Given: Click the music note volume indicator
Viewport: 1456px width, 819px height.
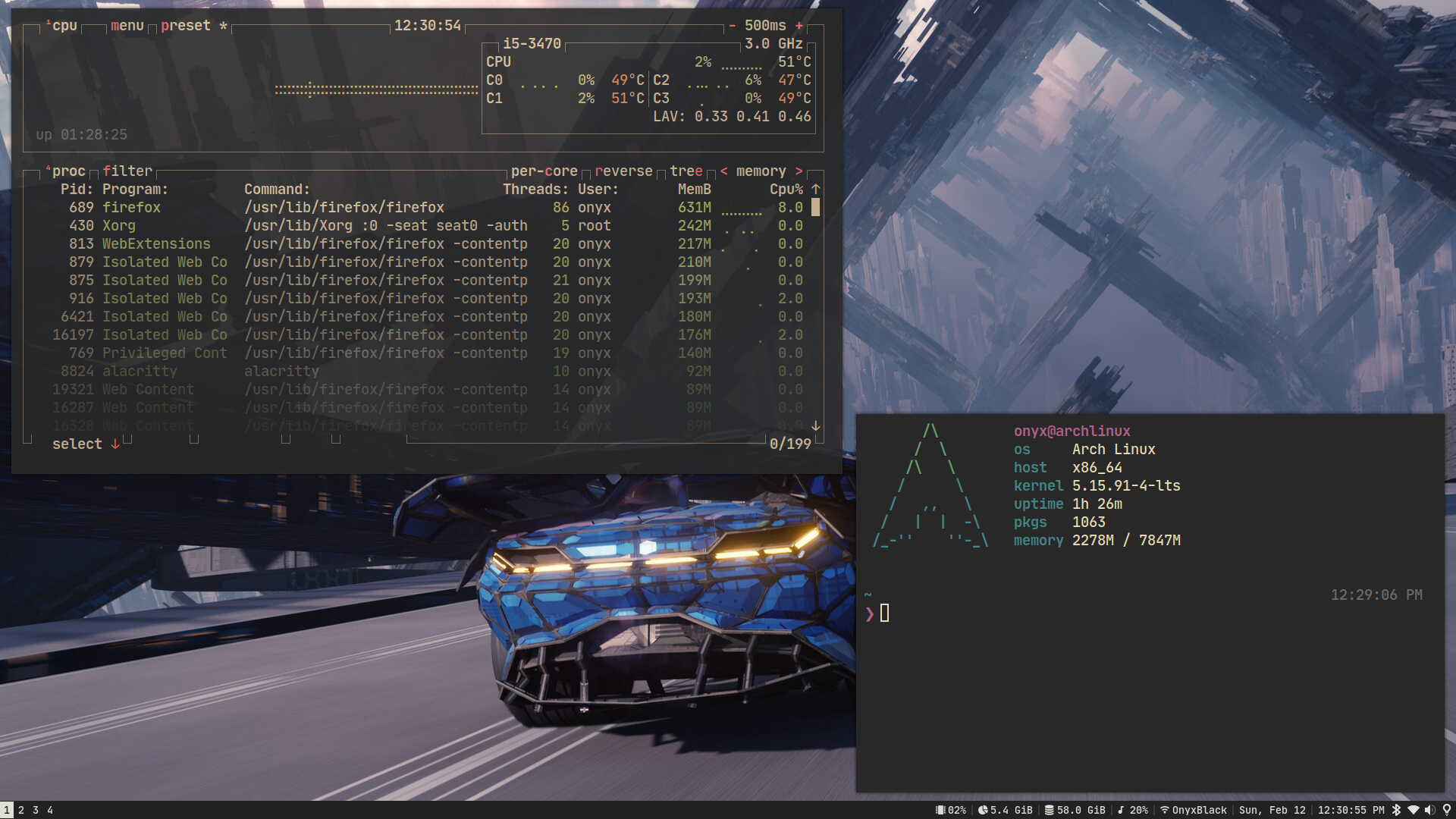Looking at the screenshot, I should (x=1132, y=810).
